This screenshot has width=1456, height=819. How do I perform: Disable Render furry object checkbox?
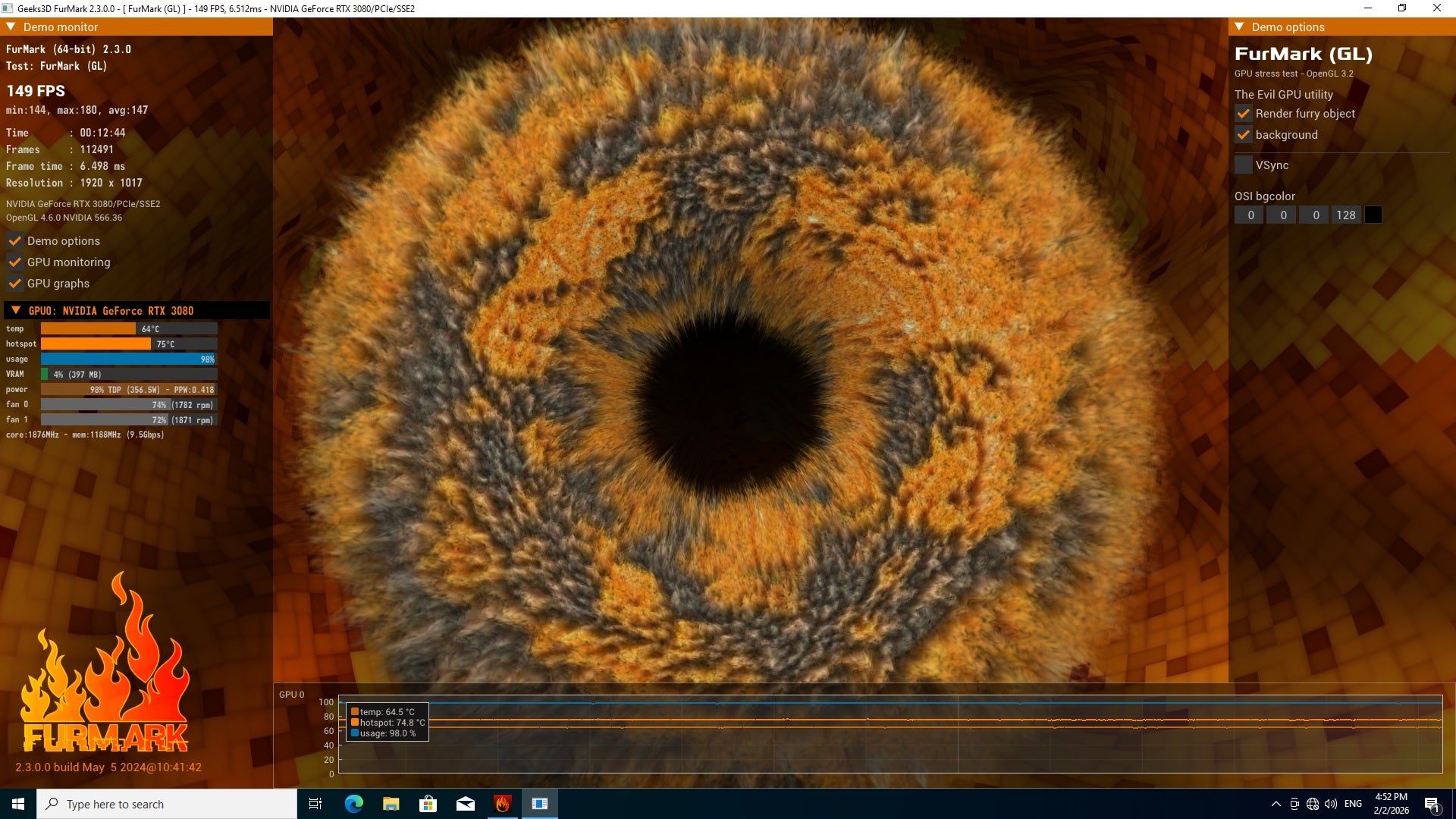1244,114
